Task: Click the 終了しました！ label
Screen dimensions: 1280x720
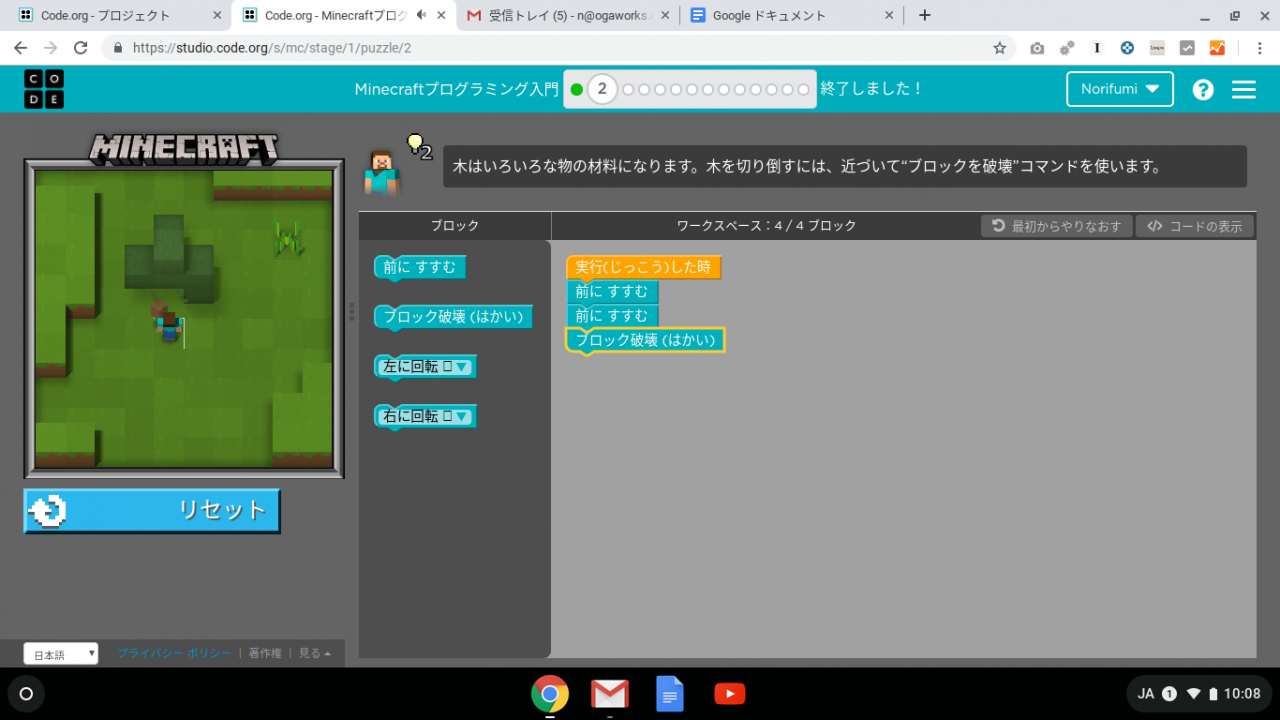Action: click(871, 89)
